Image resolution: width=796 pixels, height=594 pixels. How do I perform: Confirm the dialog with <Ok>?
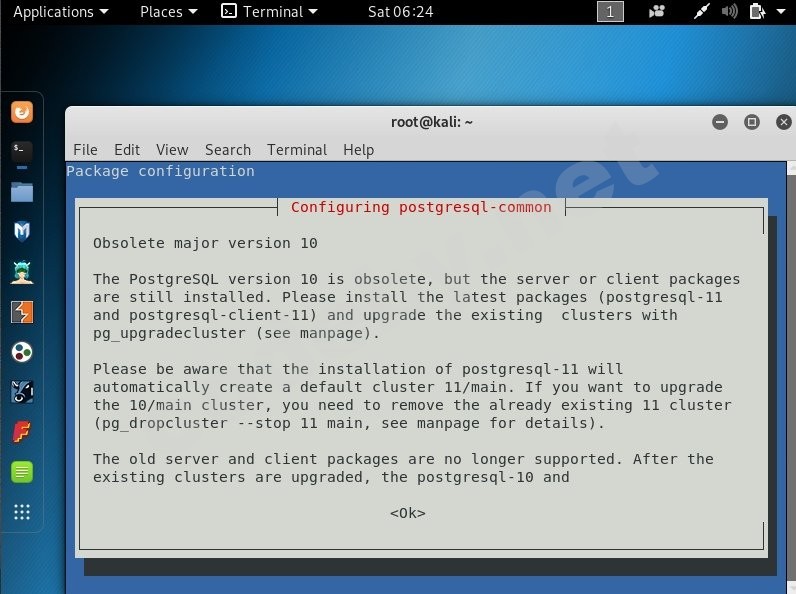408,513
